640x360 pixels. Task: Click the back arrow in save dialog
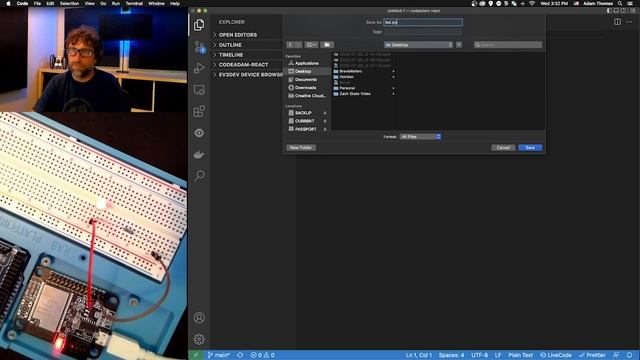[x=290, y=44]
